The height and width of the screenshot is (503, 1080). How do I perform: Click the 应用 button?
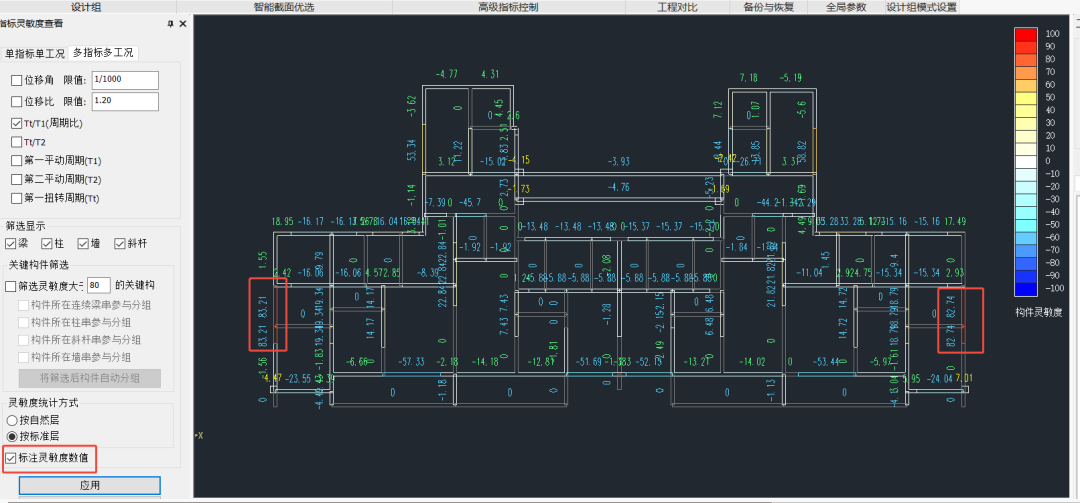90,485
